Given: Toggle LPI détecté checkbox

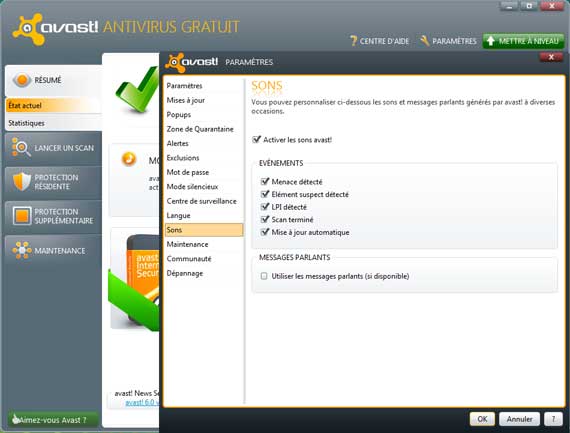Looking at the screenshot, I should coord(265,207).
